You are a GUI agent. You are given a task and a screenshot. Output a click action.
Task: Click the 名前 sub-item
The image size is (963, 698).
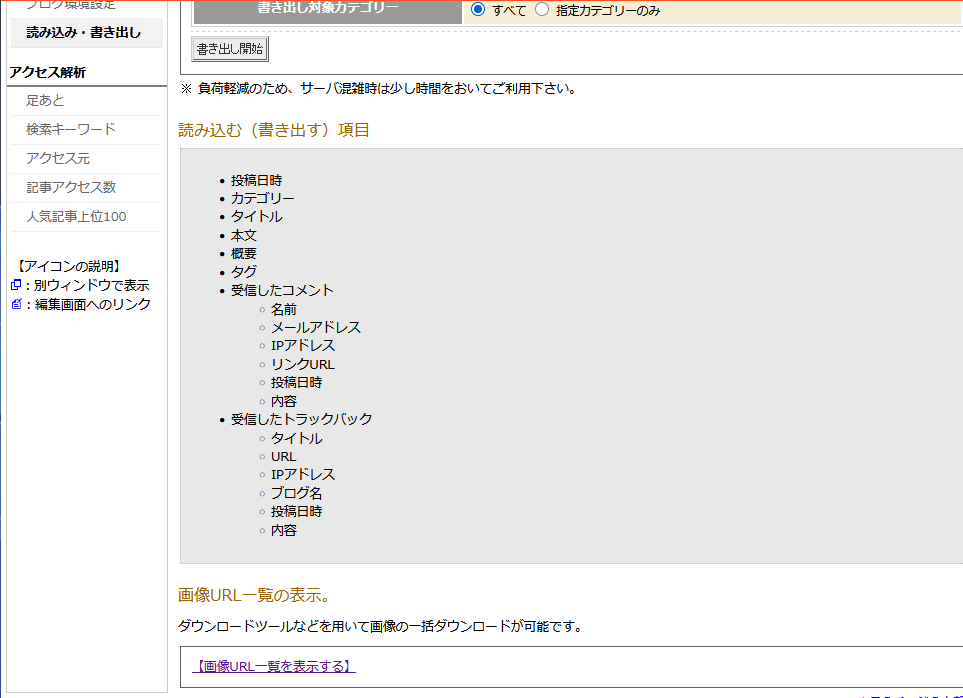pyautogui.click(x=284, y=309)
